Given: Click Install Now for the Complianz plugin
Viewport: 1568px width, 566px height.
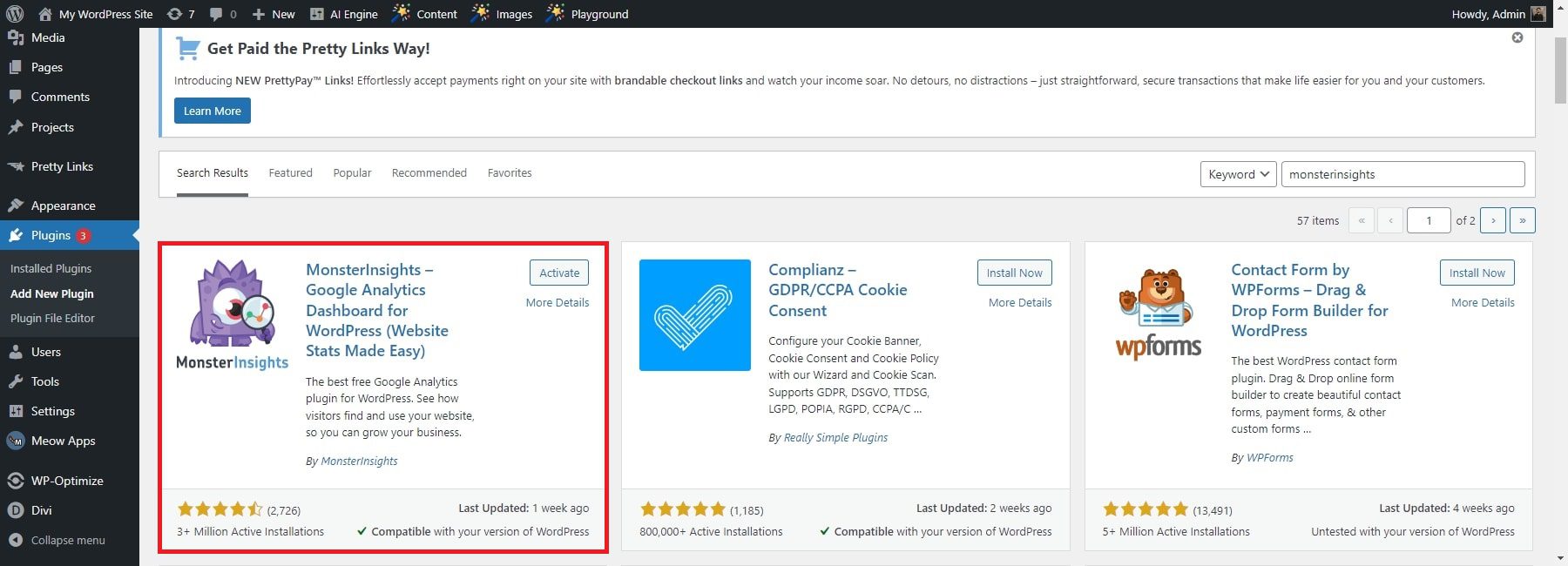Looking at the screenshot, I should pos(1014,273).
